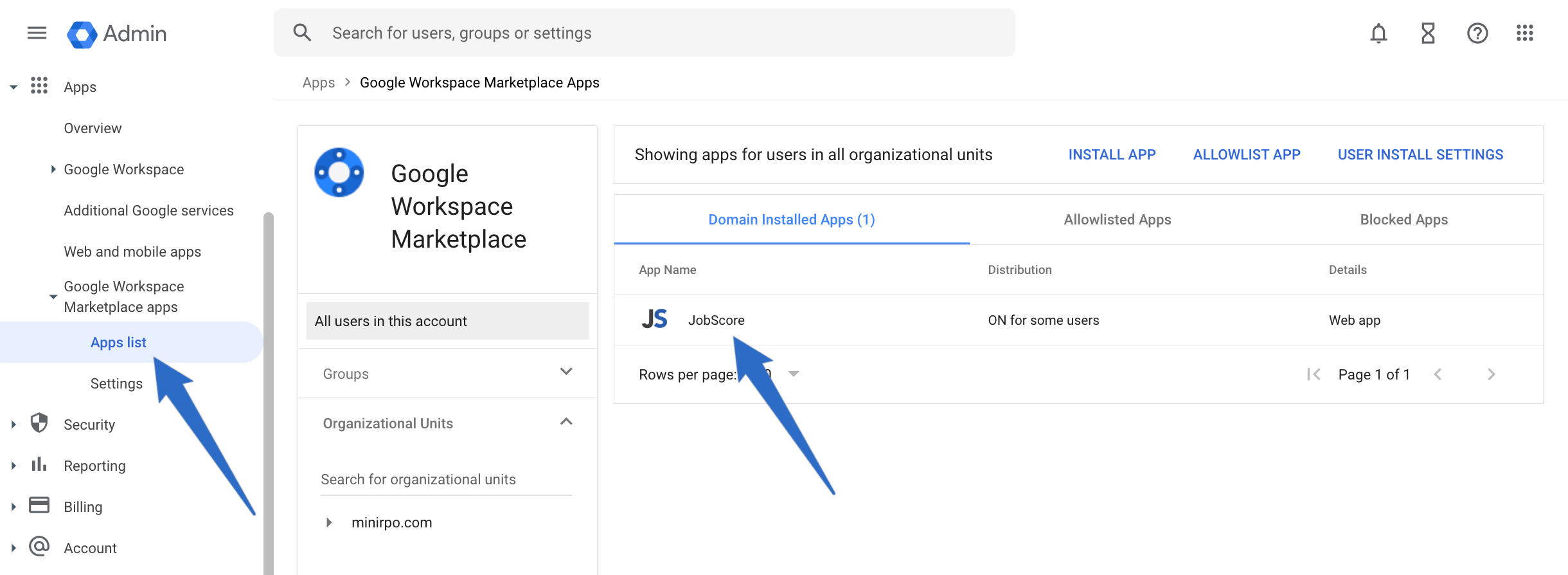Open Additional Google services
The image size is (1568, 575).
pos(148,210)
